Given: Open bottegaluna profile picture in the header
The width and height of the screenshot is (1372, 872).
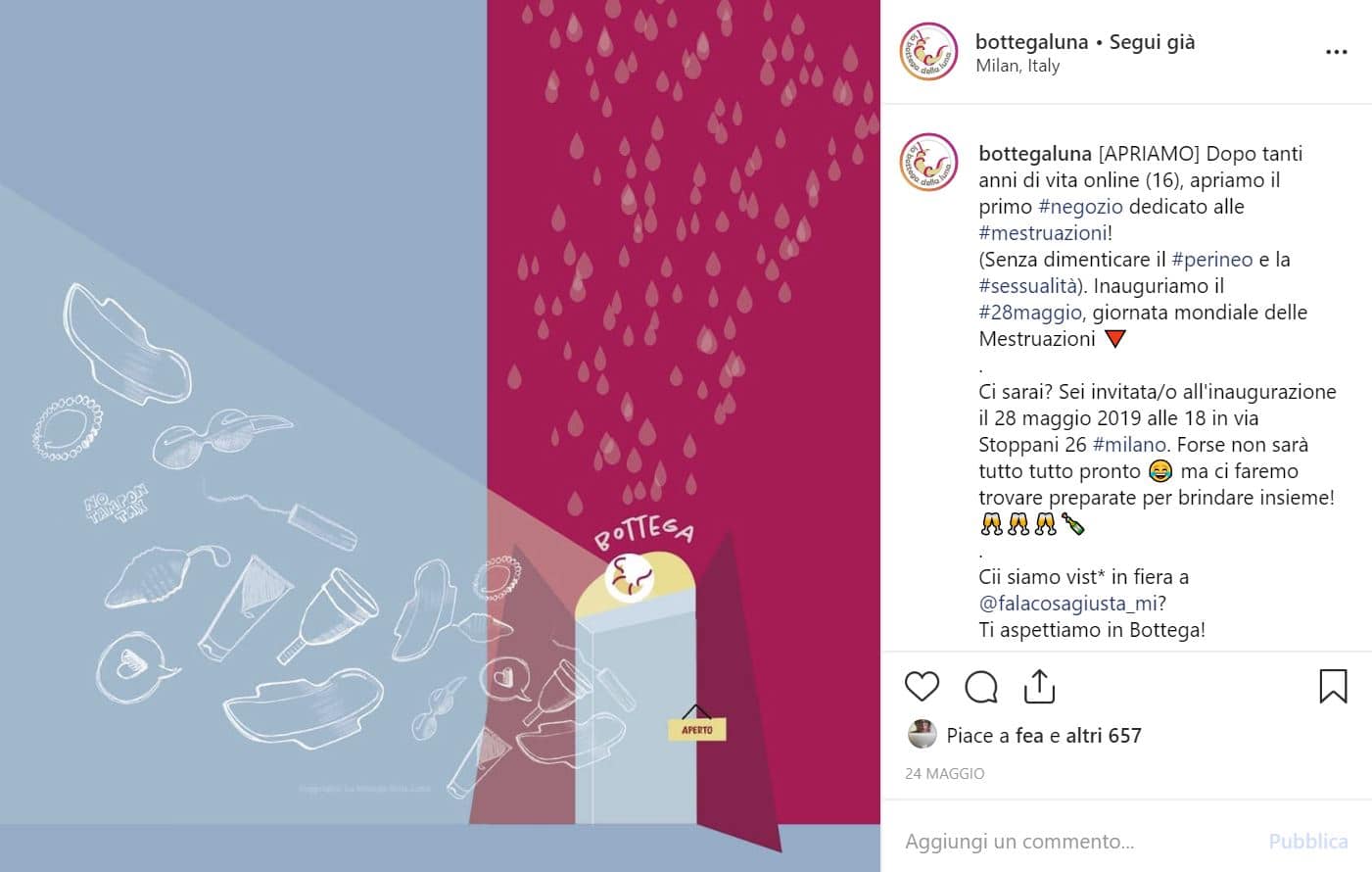Looking at the screenshot, I should [x=928, y=52].
